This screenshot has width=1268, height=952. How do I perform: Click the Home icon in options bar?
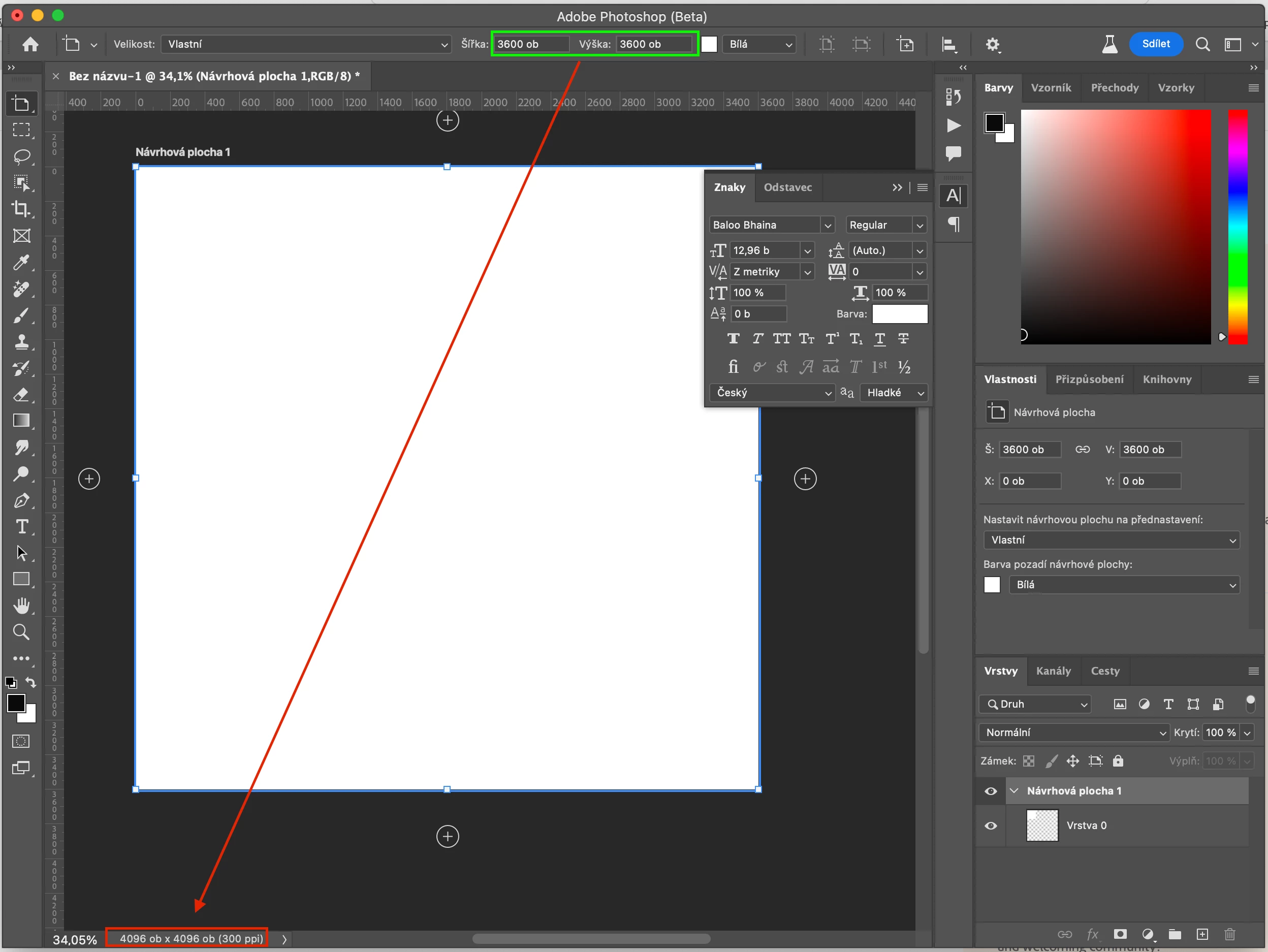pos(30,44)
